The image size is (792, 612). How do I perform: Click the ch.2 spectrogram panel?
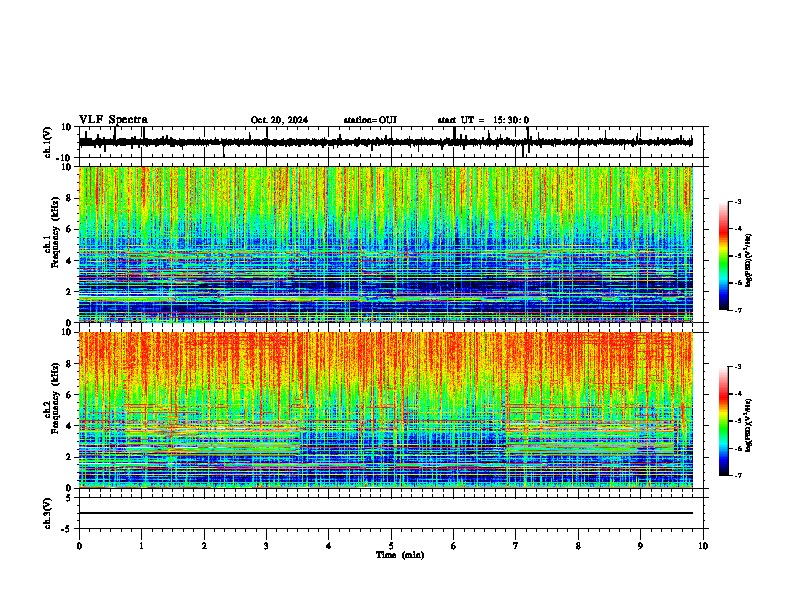[x=386, y=410]
